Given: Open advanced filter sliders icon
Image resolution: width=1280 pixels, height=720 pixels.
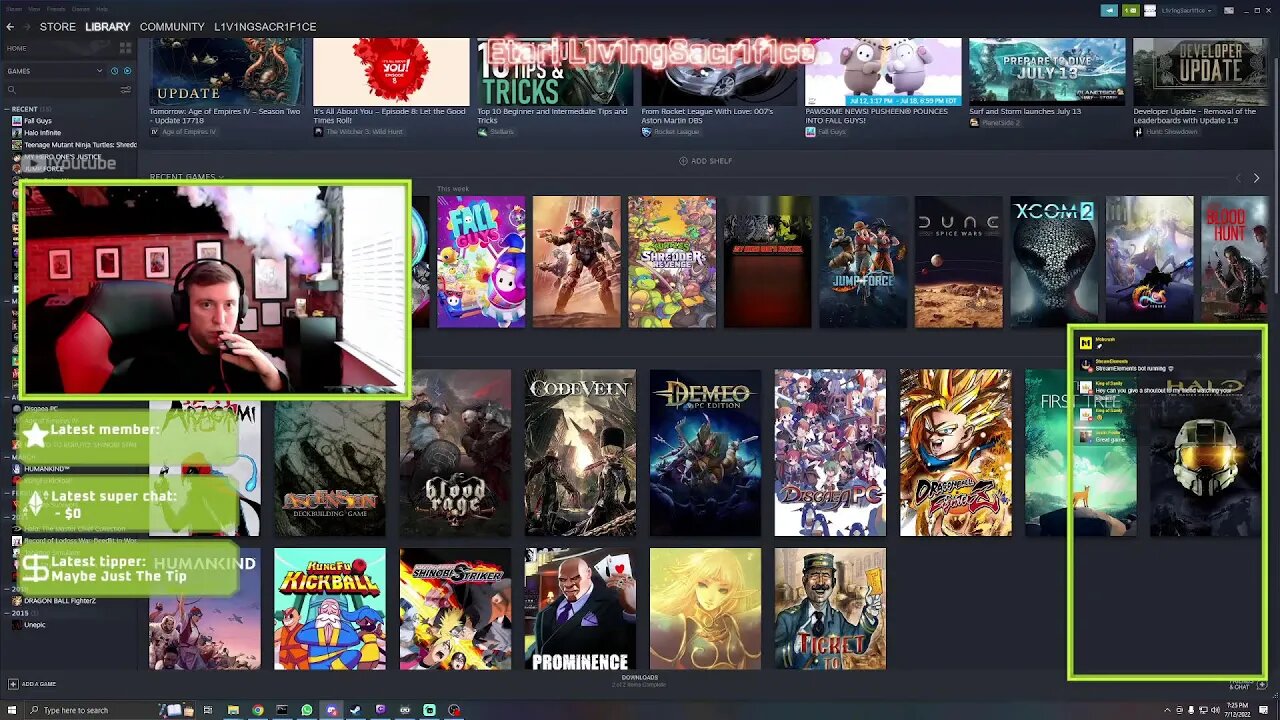Looking at the screenshot, I should point(126,90).
